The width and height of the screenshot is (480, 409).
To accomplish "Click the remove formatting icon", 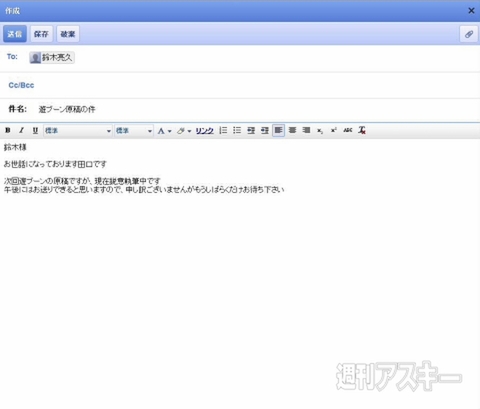I will pyautogui.click(x=362, y=130).
